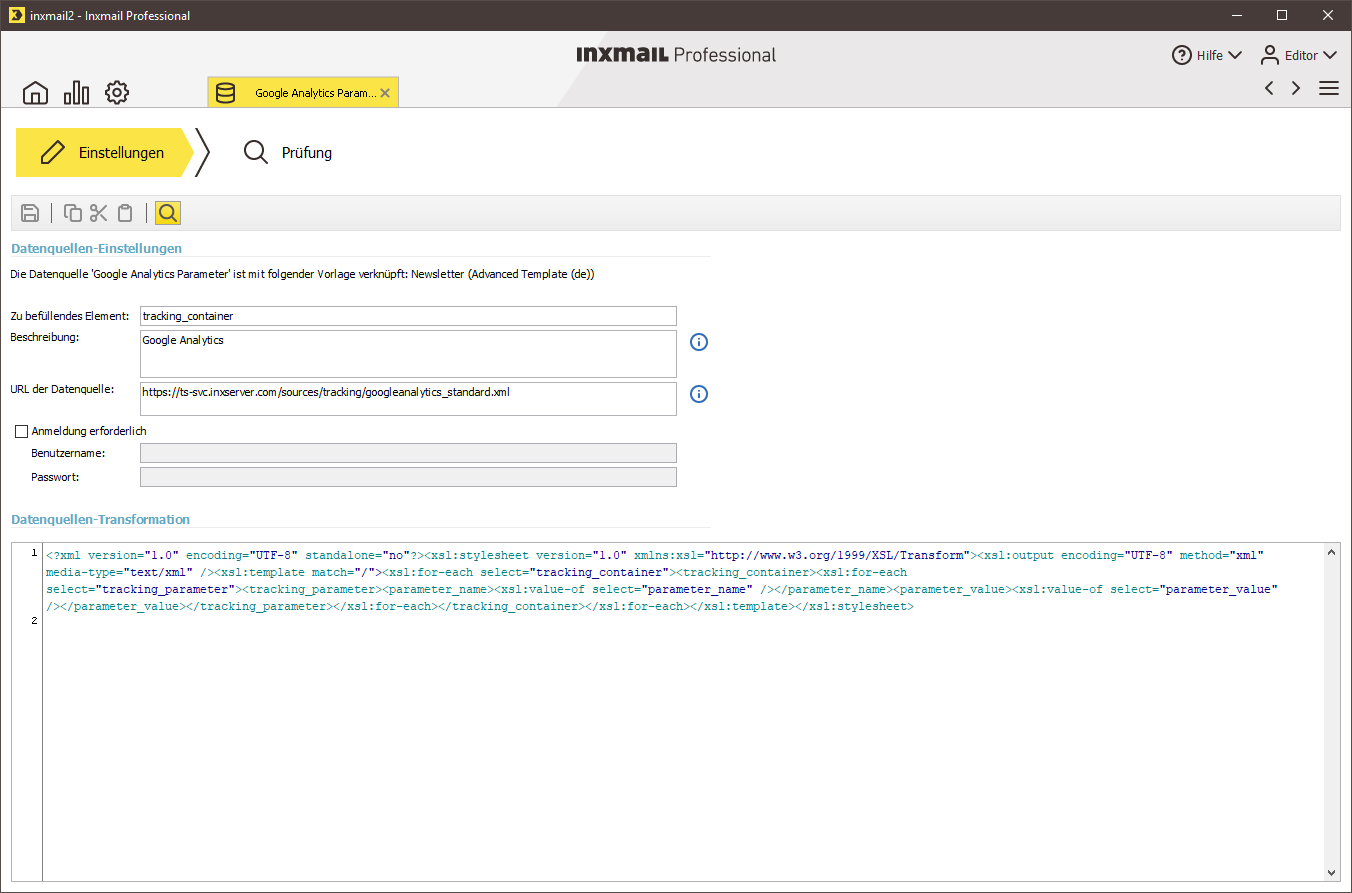The image size is (1352, 893).
Task: Click the cut scissors icon
Action: coord(98,212)
